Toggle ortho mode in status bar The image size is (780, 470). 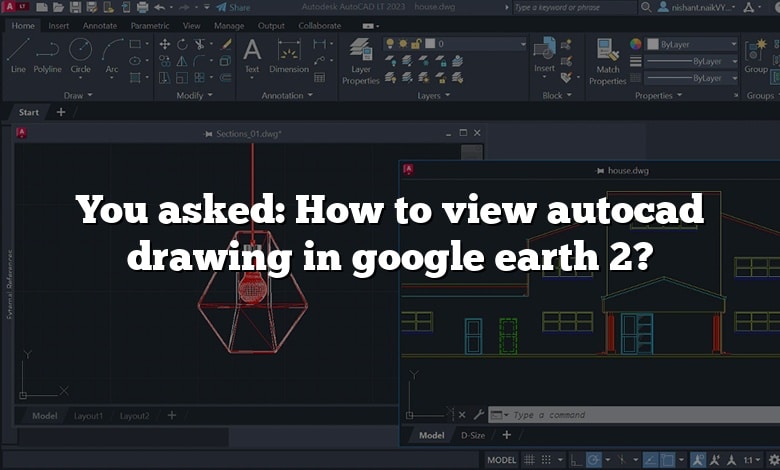pos(576,460)
